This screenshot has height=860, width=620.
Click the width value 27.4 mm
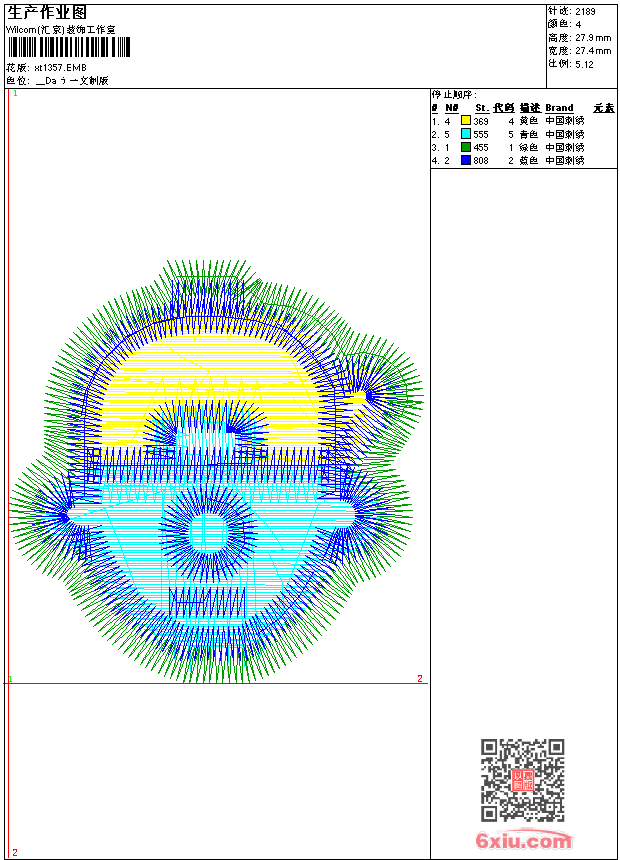click(x=593, y=51)
